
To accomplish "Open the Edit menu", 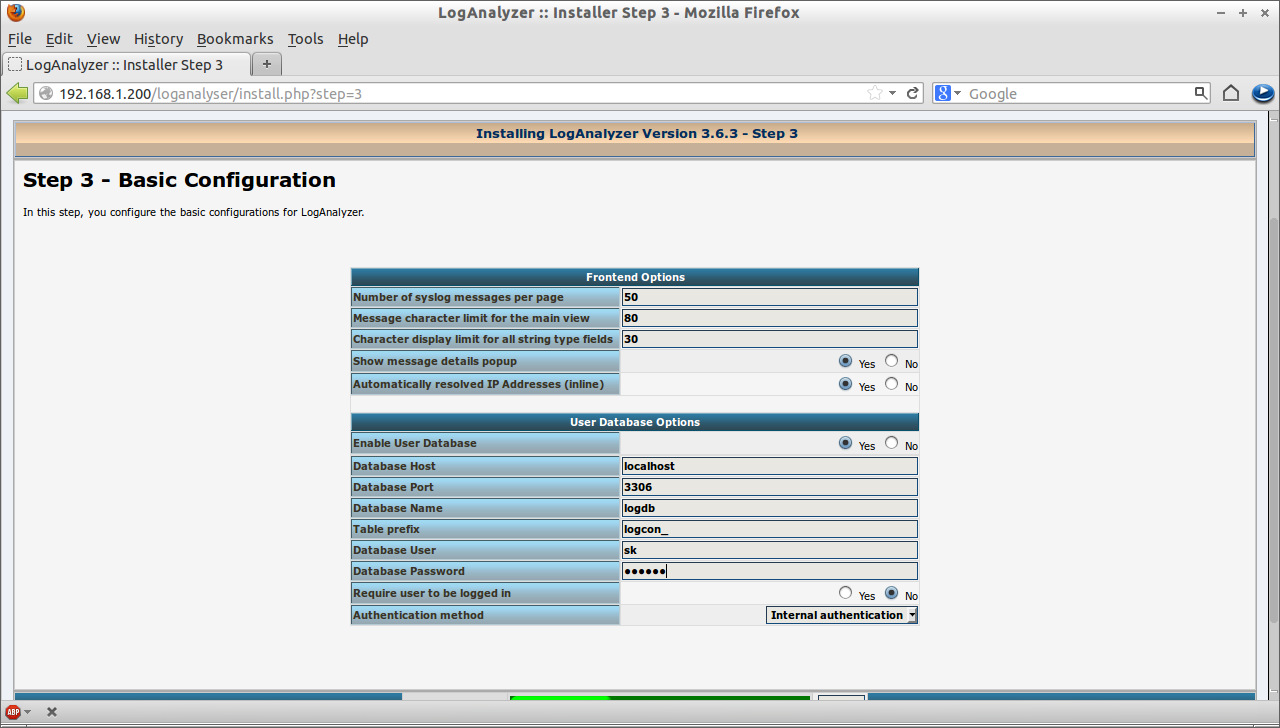I will pos(59,39).
